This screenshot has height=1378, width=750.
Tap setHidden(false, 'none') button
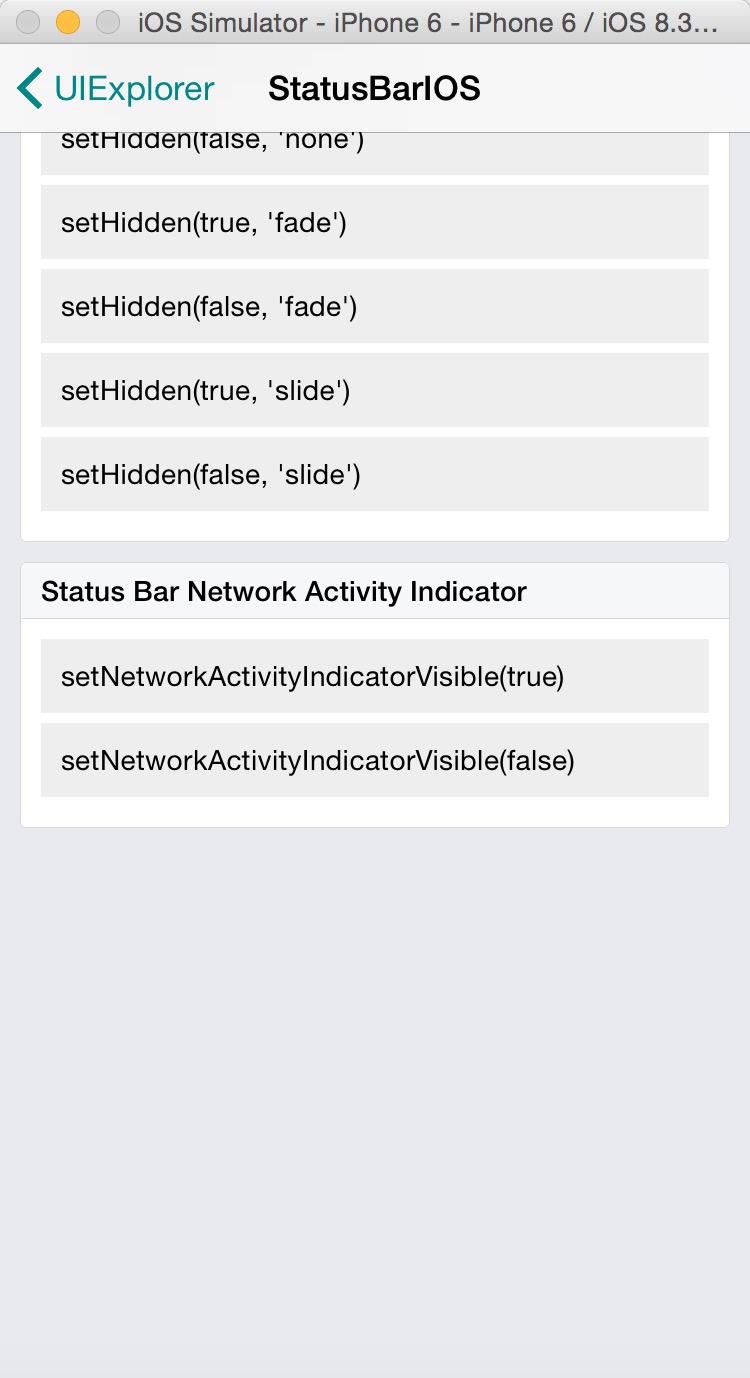pos(375,153)
